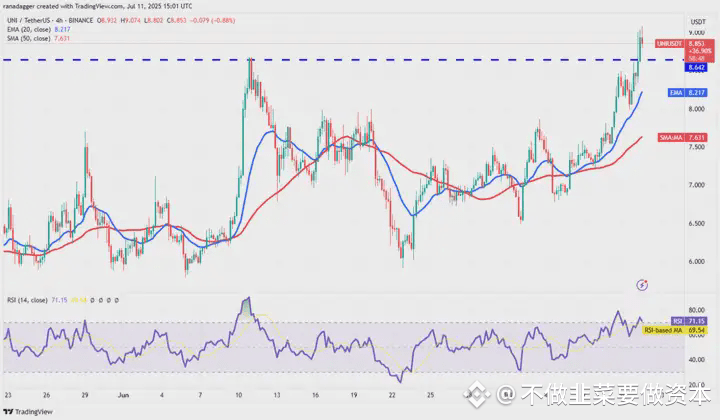Click the 22 date label on time axis
Screen dimensions: 720x420
pos(392,395)
